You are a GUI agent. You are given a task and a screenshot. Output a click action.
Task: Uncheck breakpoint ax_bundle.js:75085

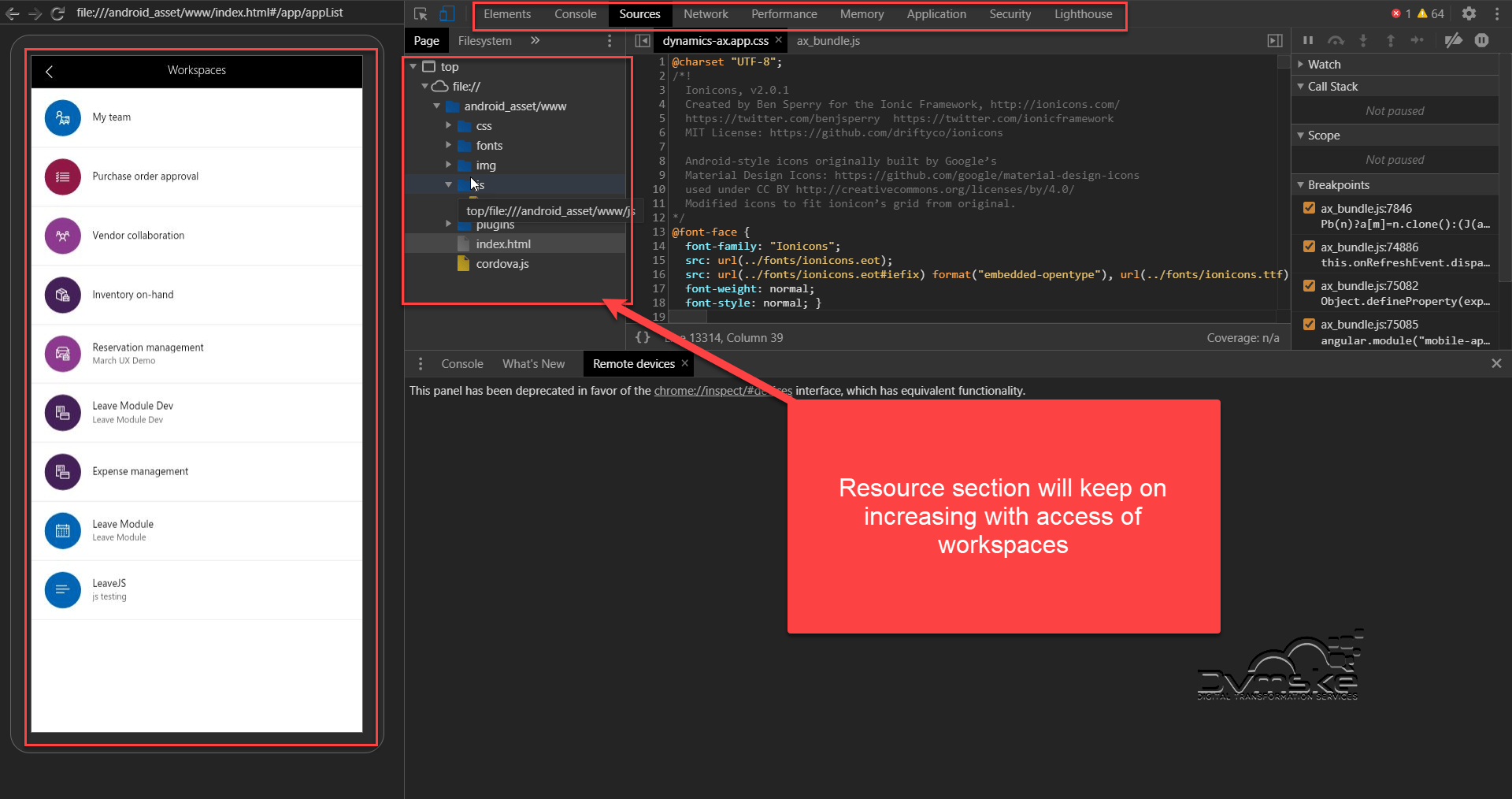pos(1309,324)
